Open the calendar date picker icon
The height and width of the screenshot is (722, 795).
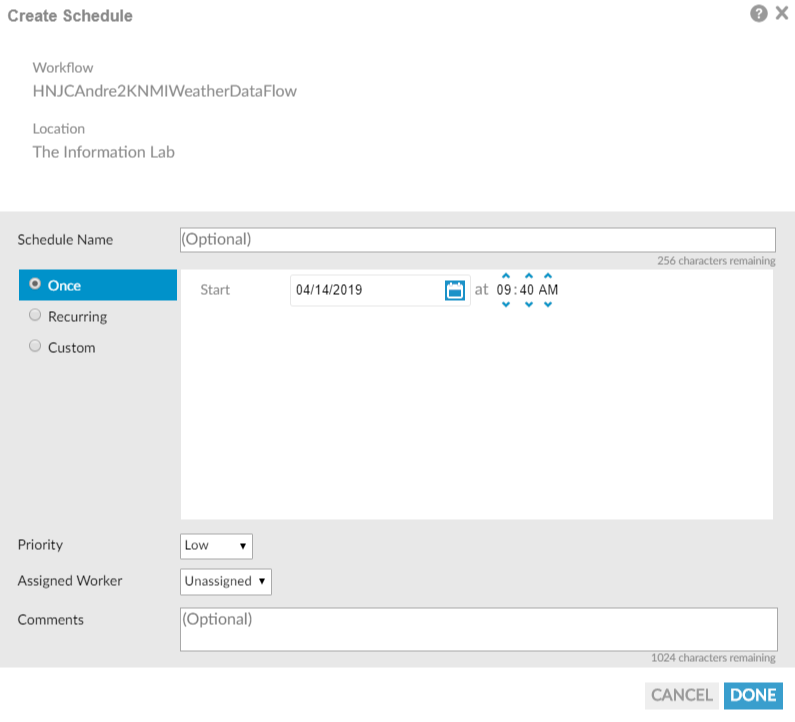click(x=455, y=290)
